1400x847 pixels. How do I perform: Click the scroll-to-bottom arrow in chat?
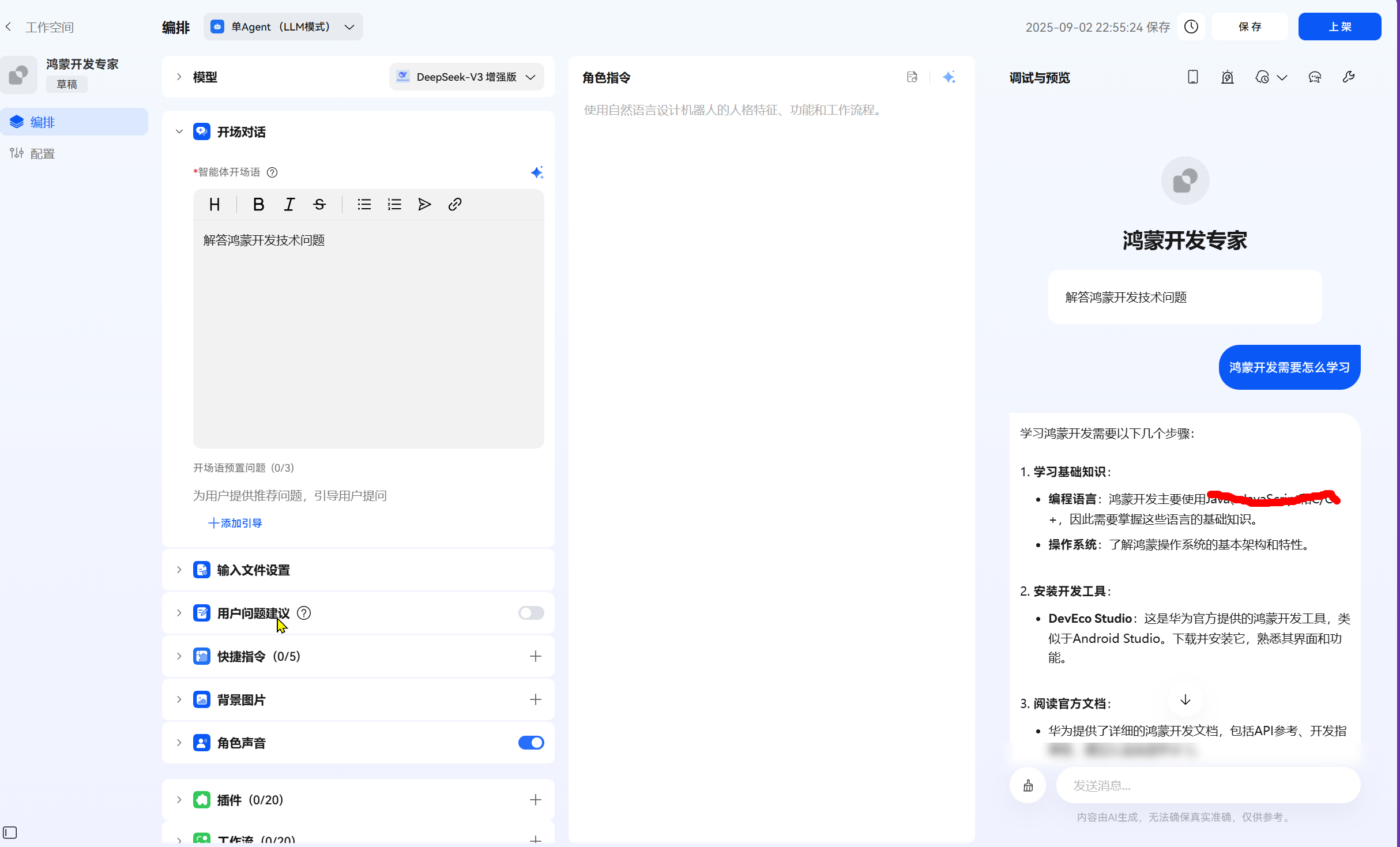[1186, 700]
